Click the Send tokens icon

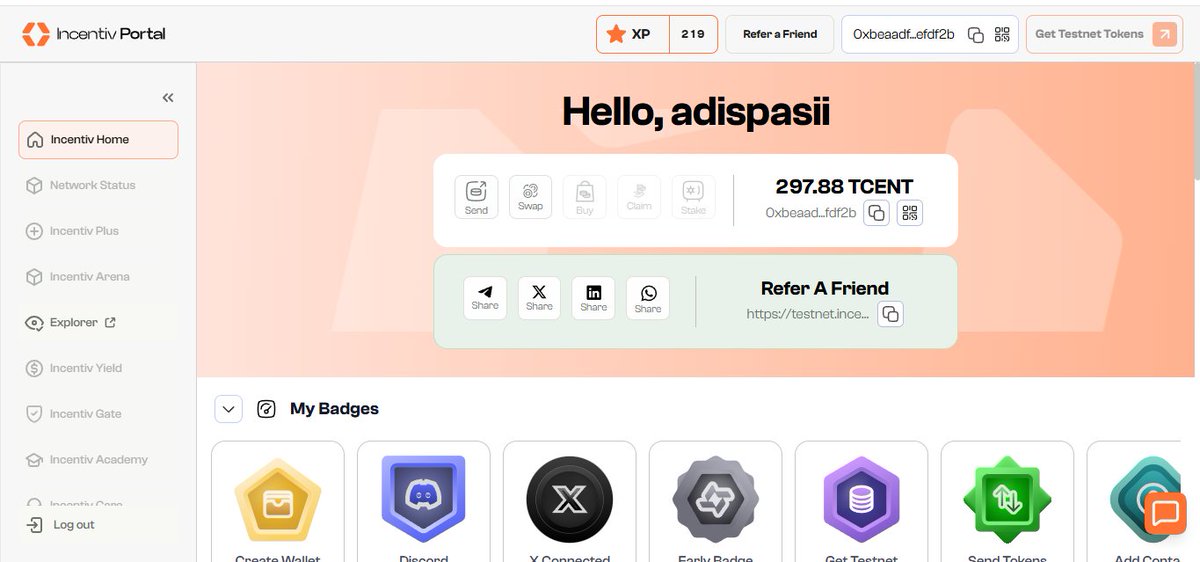[476, 197]
